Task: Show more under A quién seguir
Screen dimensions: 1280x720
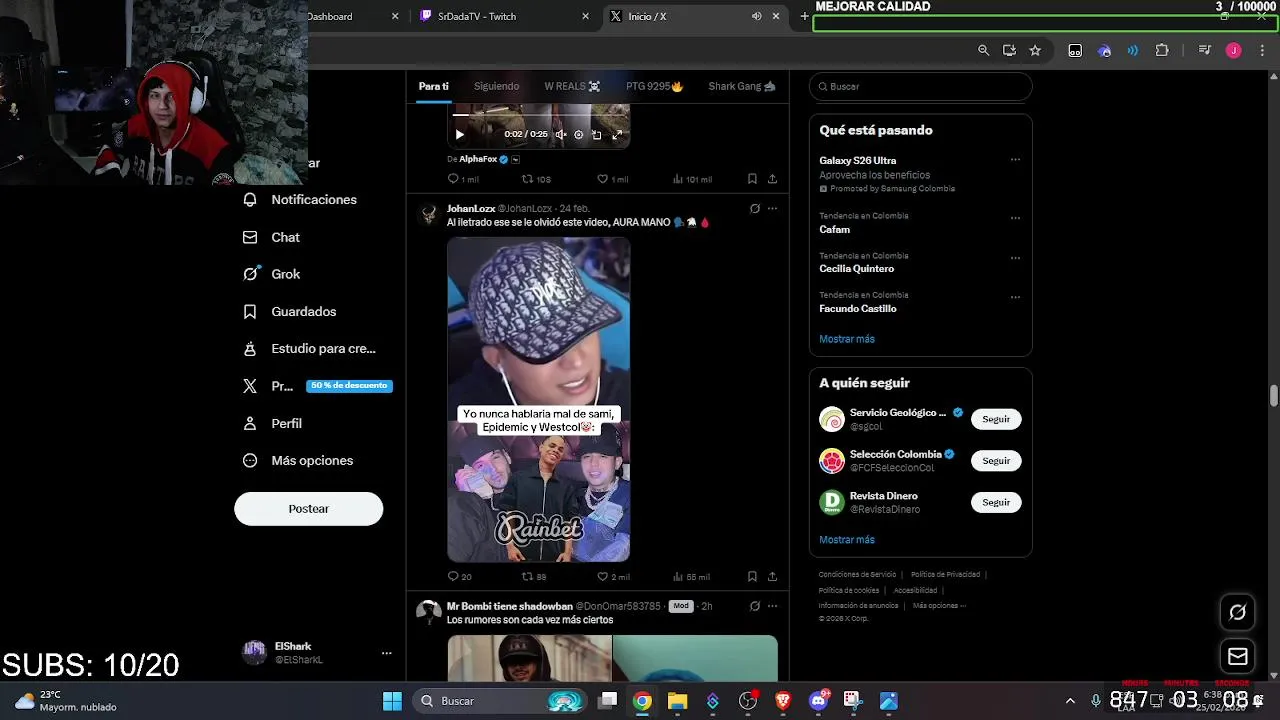Action: click(x=847, y=540)
